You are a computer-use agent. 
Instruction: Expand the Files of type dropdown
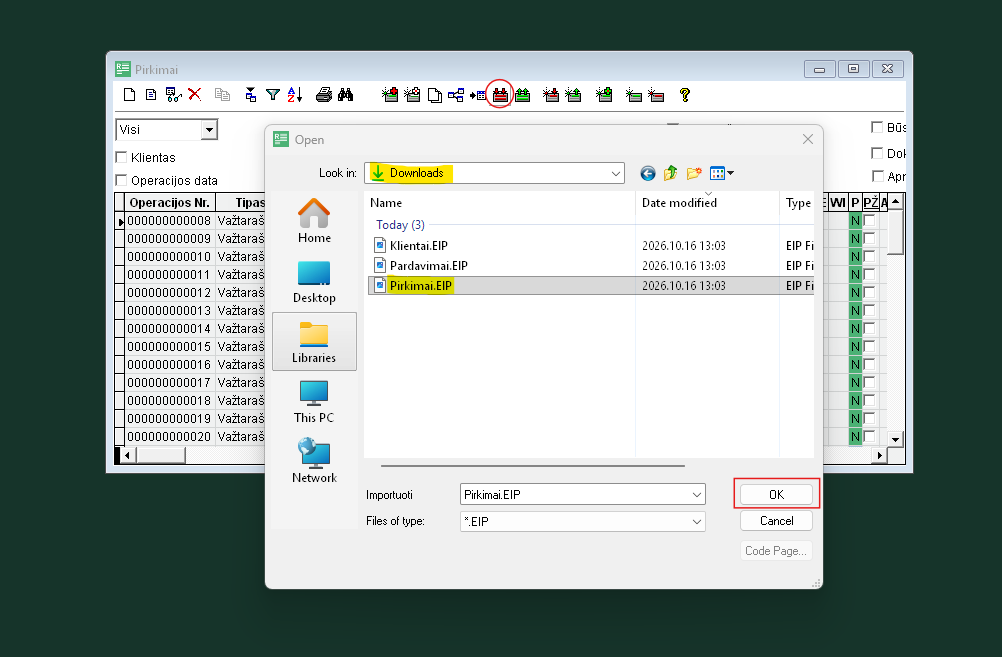[x=697, y=522]
